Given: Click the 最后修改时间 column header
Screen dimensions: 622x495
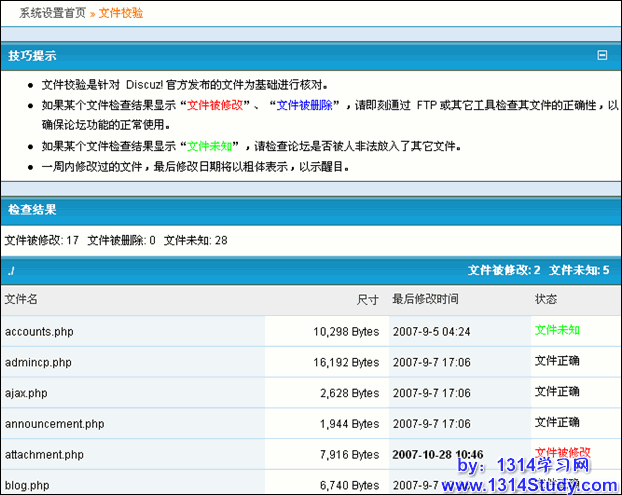Looking at the screenshot, I should [426, 299].
